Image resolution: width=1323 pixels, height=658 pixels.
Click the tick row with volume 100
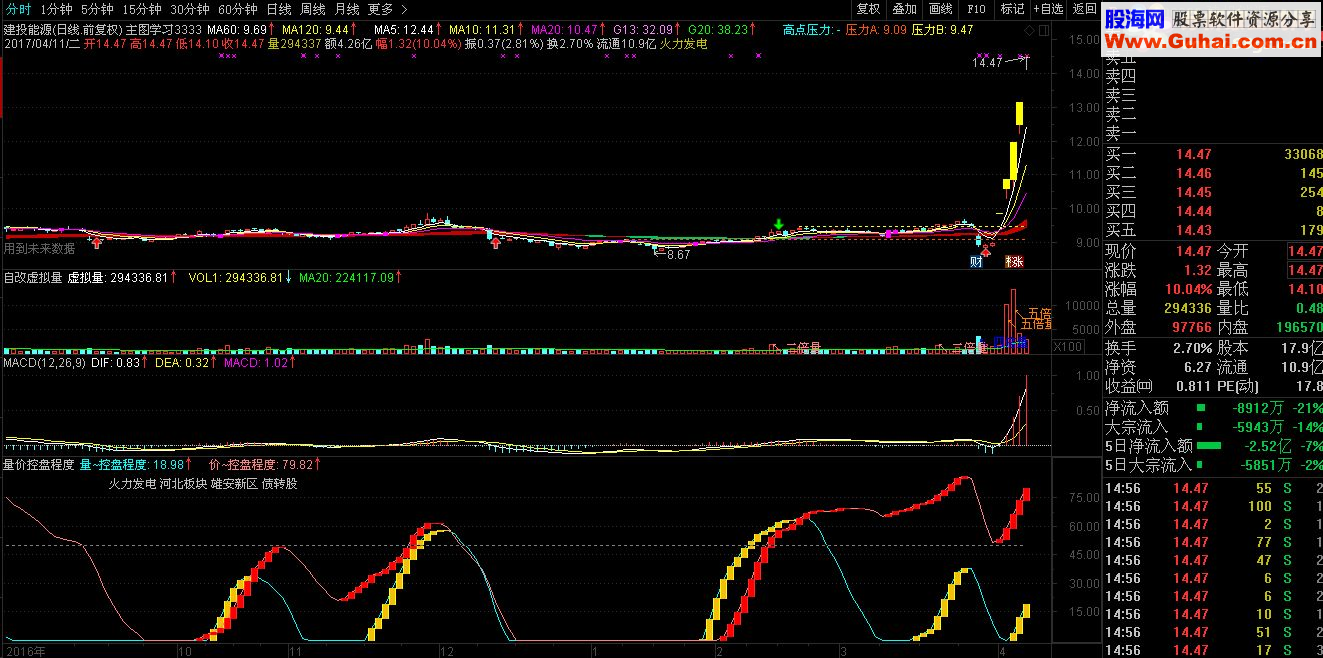1212,506
